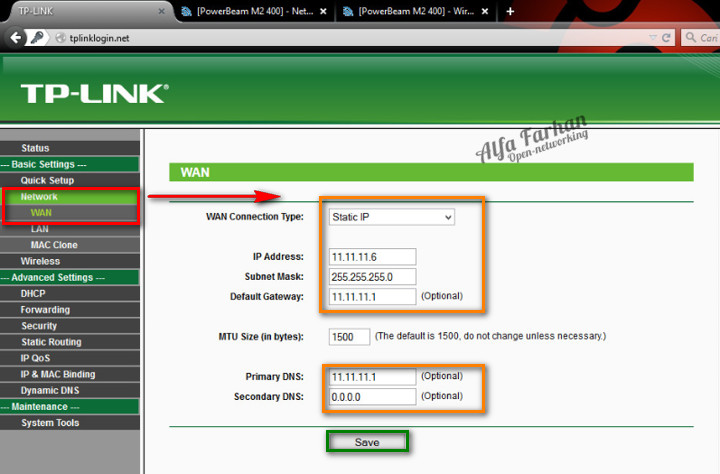The width and height of the screenshot is (720, 474).
Task: Click the WAN page heading
Action: pyautogui.click(x=195, y=172)
